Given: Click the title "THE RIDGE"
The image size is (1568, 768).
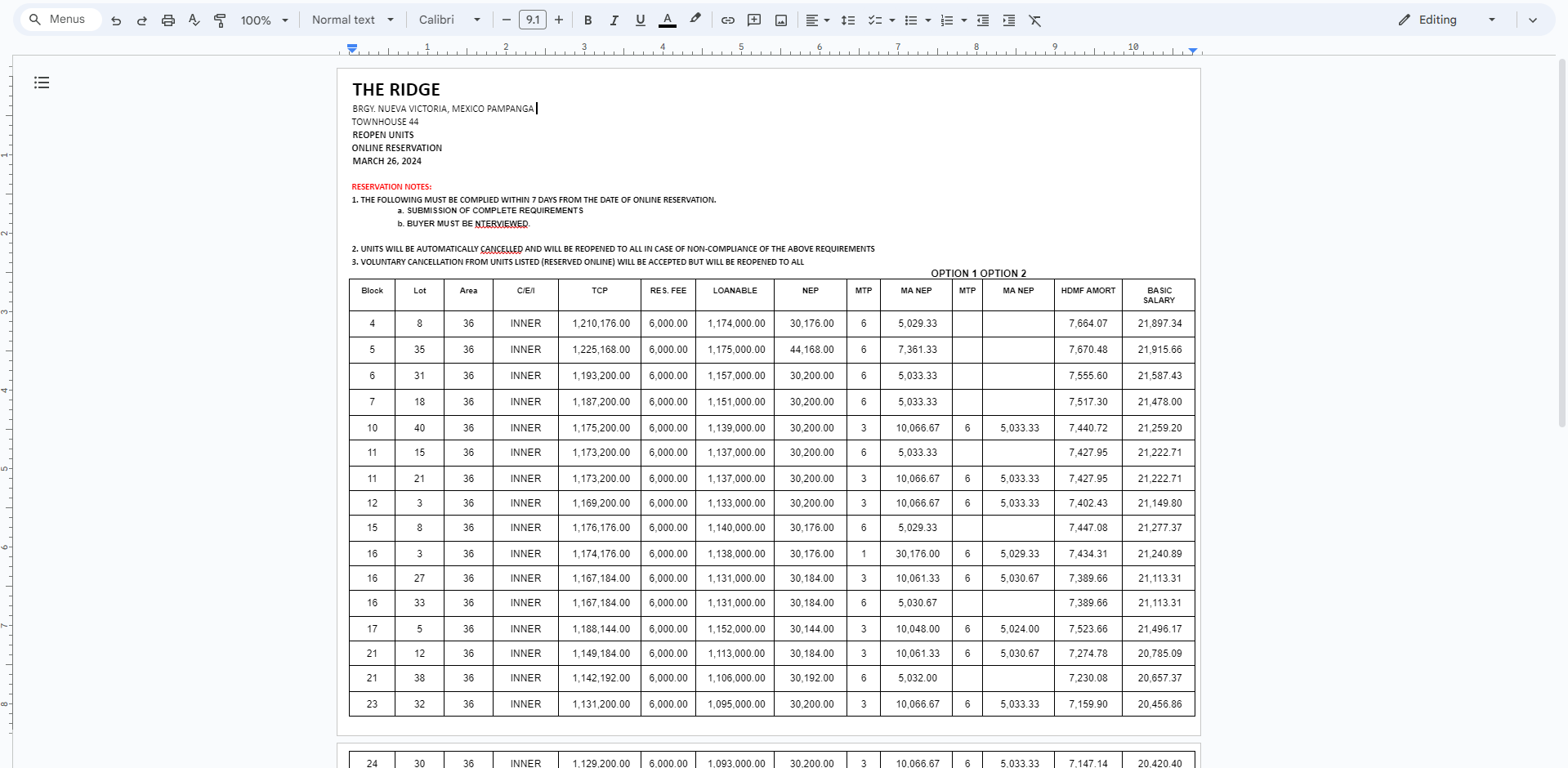Looking at the screenshot, I should pyautogui.click(x=396, y=90).
